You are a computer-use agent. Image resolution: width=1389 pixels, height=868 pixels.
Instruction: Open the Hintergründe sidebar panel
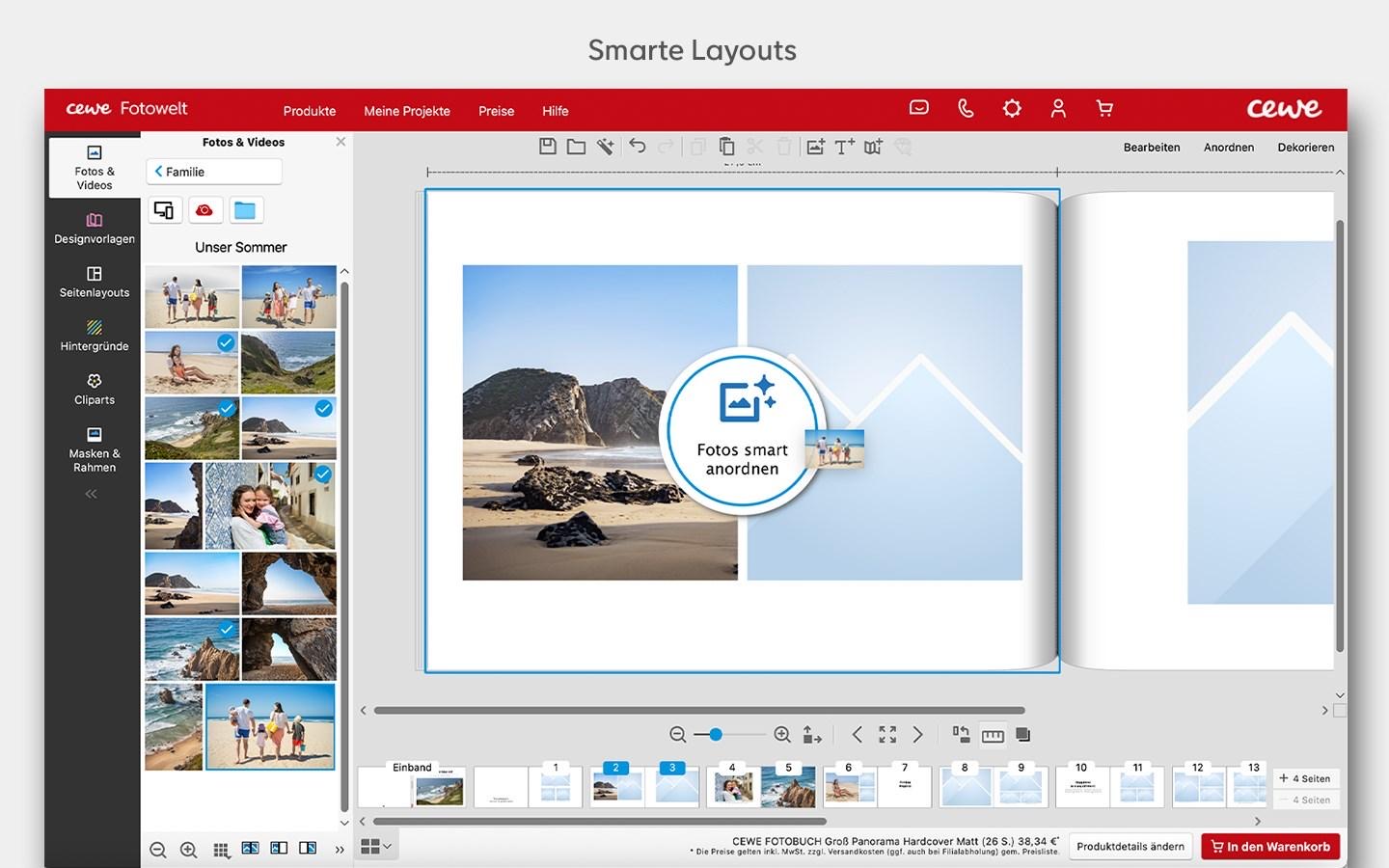click(95, 336)
